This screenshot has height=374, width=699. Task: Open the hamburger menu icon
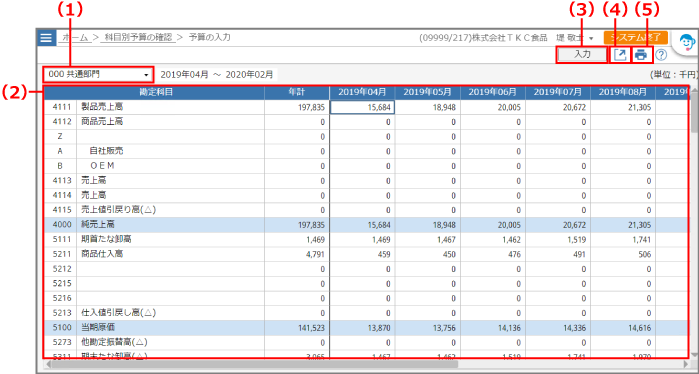coord(46,37)
